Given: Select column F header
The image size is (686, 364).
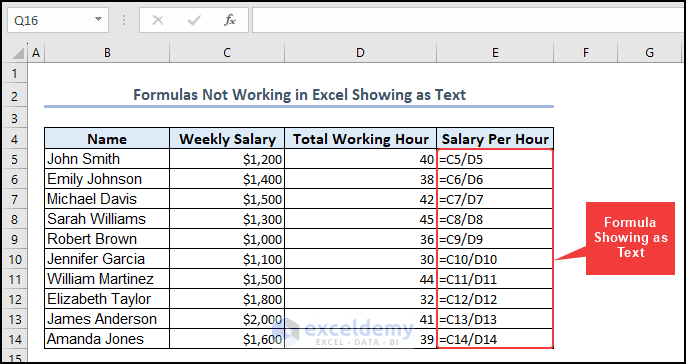Looking at the screenshot, I should tap(586, 53).
